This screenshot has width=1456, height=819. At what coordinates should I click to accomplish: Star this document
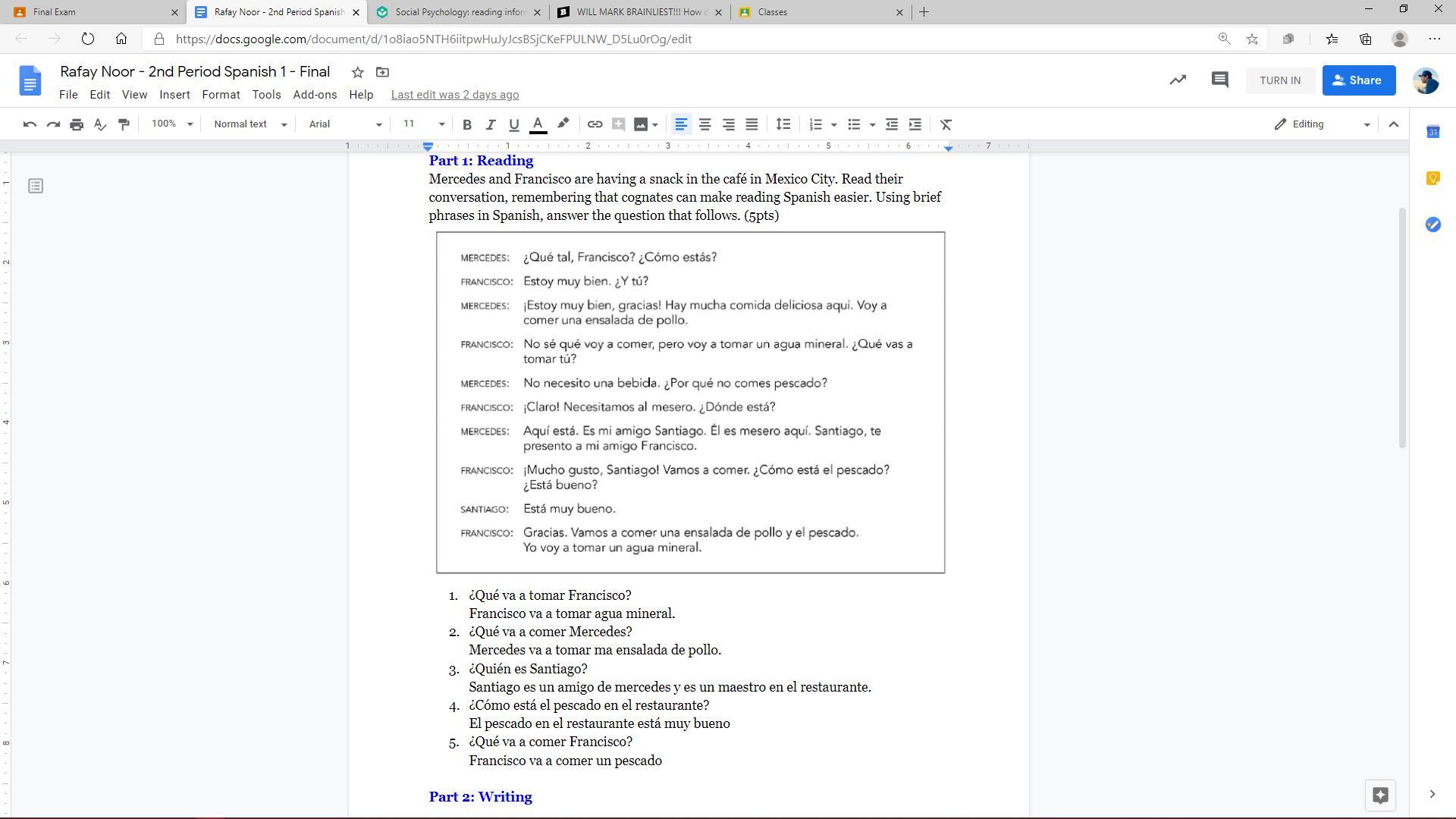tap(357, 72)
